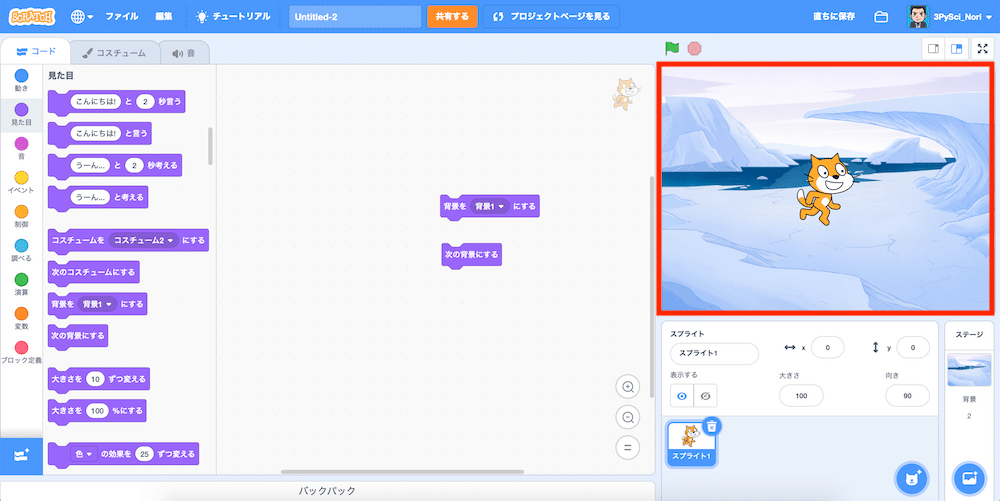Click palette 次の背景にする block
This screenshot has width=1000, height=501.
(x=78, y=336)
